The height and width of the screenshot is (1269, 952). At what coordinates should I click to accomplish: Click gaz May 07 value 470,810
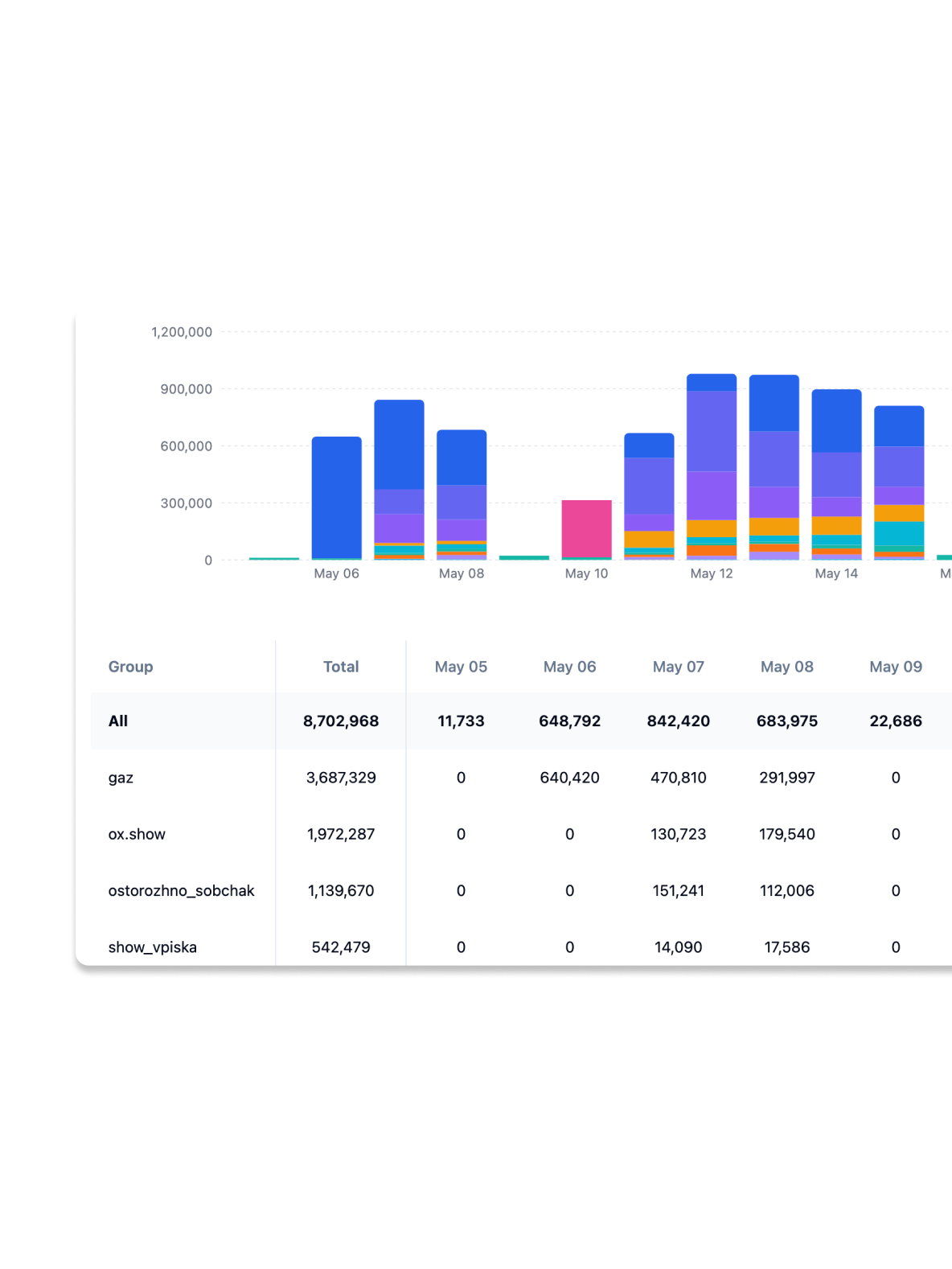click(x=678, y=778)
